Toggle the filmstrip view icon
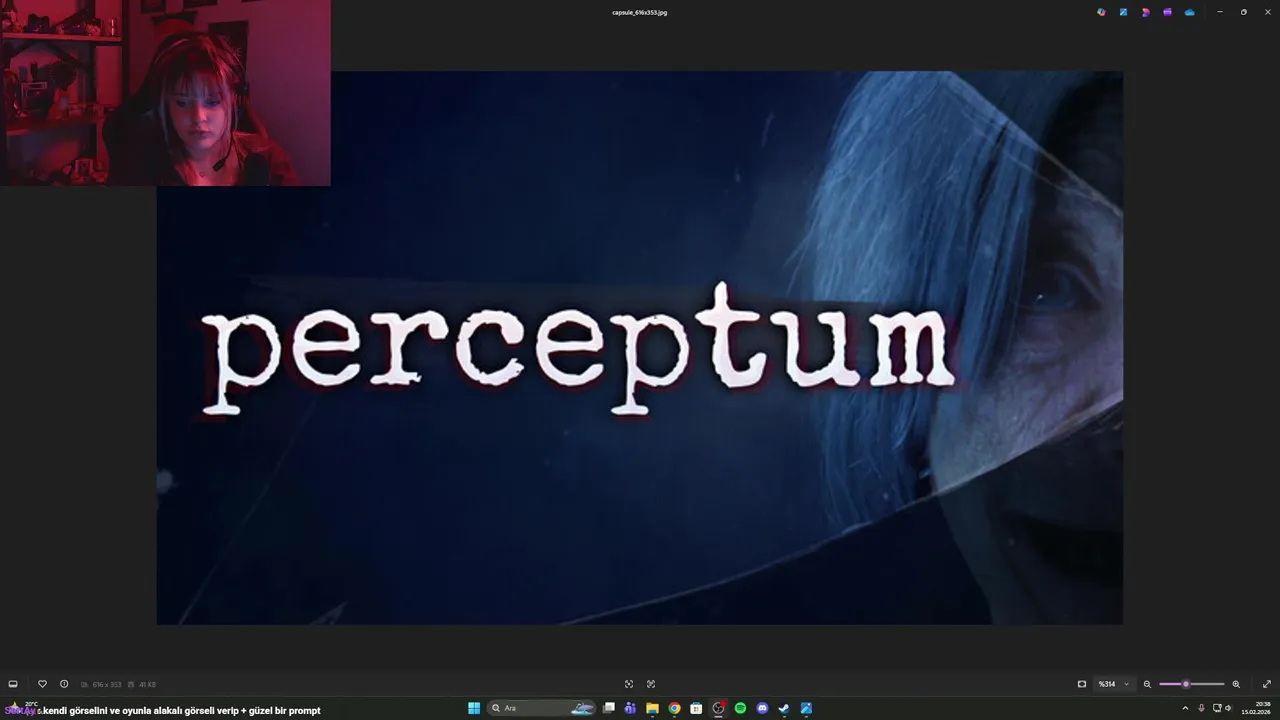 [x=13, y=684]
